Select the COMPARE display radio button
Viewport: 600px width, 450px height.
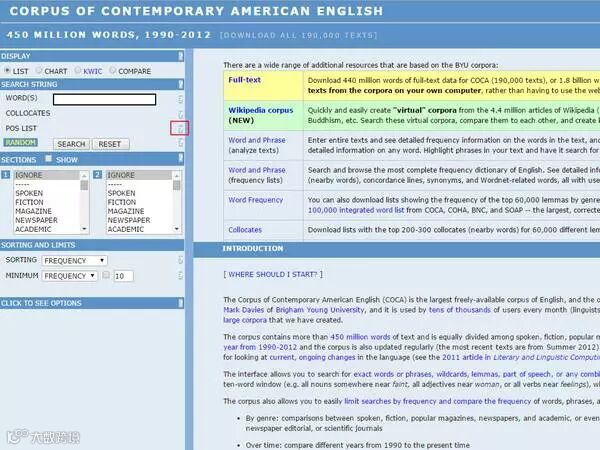[x=112, y=70]
